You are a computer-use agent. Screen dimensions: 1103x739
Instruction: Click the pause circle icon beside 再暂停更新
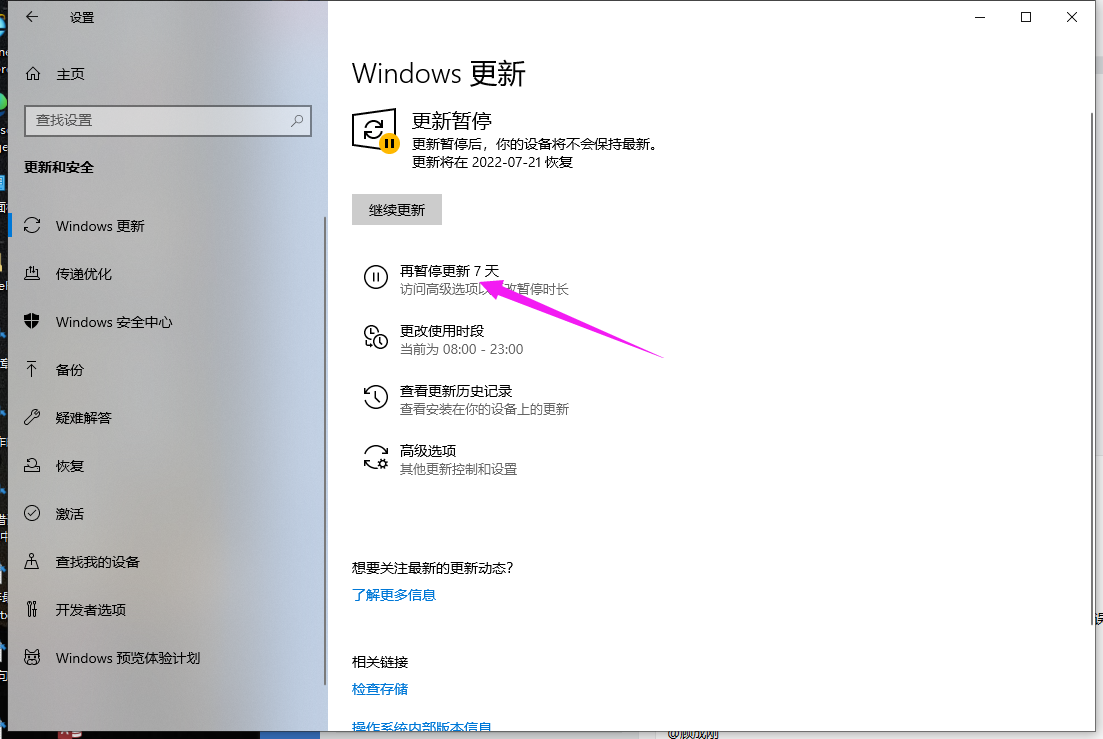376,277
